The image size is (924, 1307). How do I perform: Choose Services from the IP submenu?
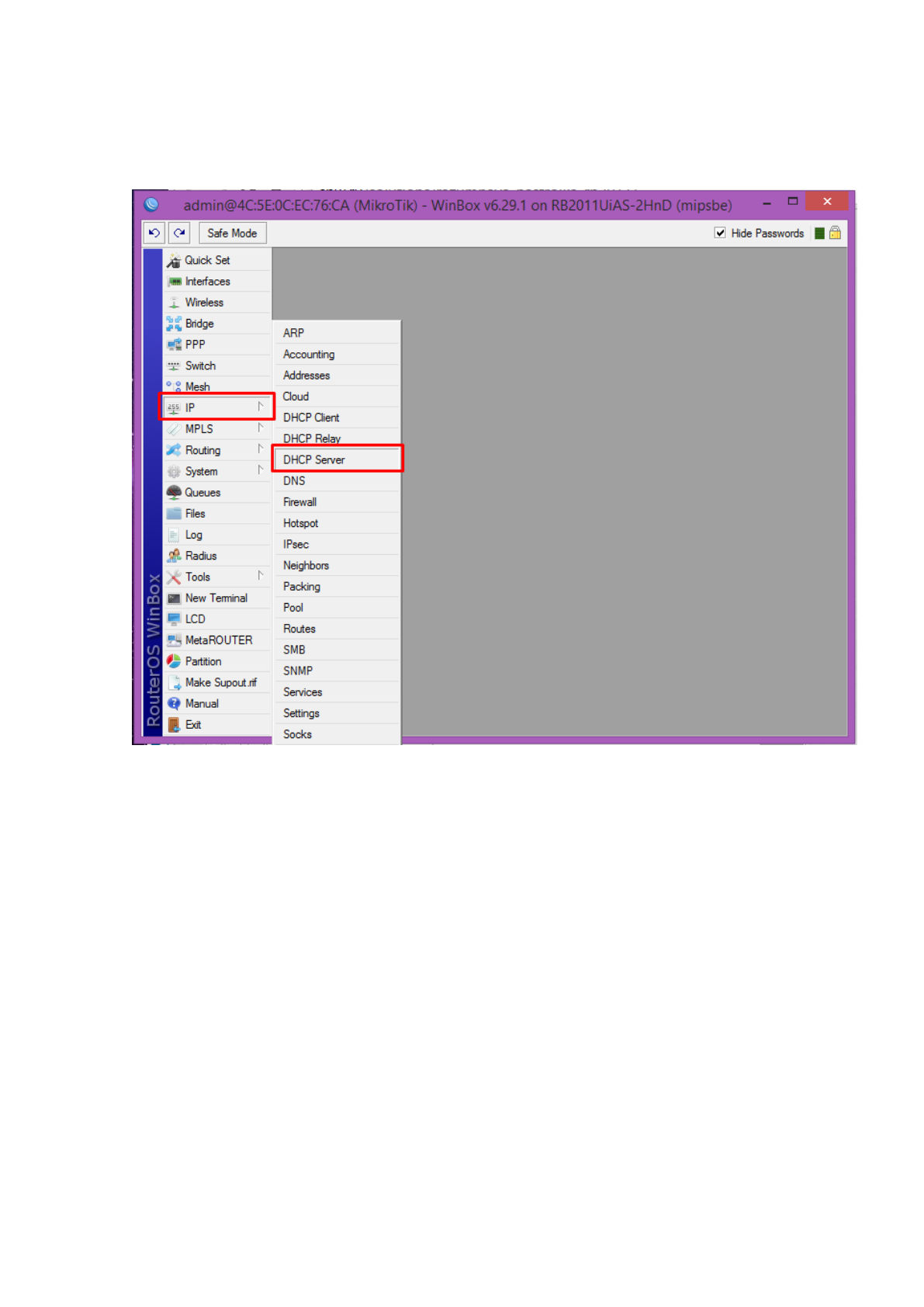337,692
